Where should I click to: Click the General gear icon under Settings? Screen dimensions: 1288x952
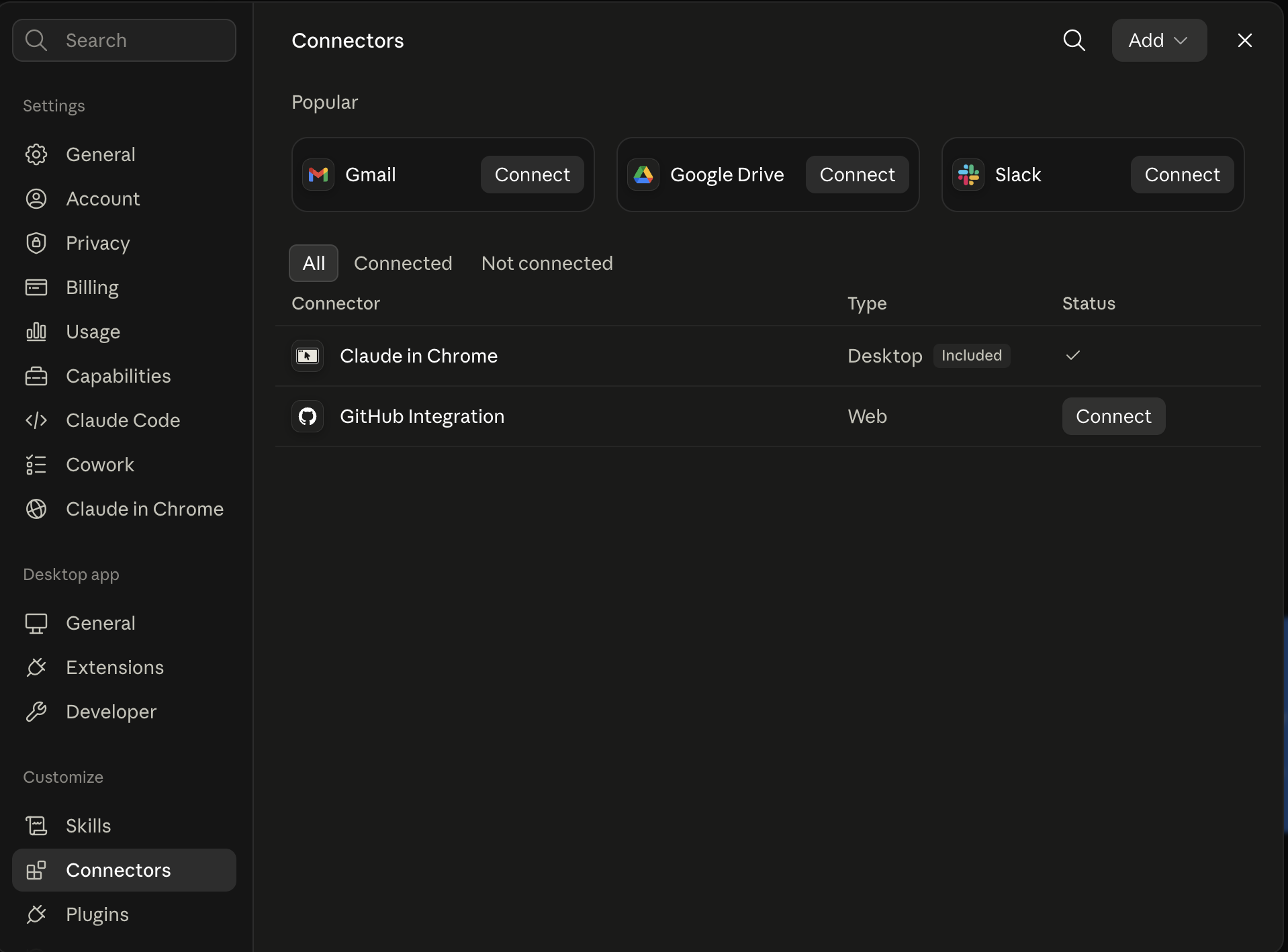click(x=36, y=154)
